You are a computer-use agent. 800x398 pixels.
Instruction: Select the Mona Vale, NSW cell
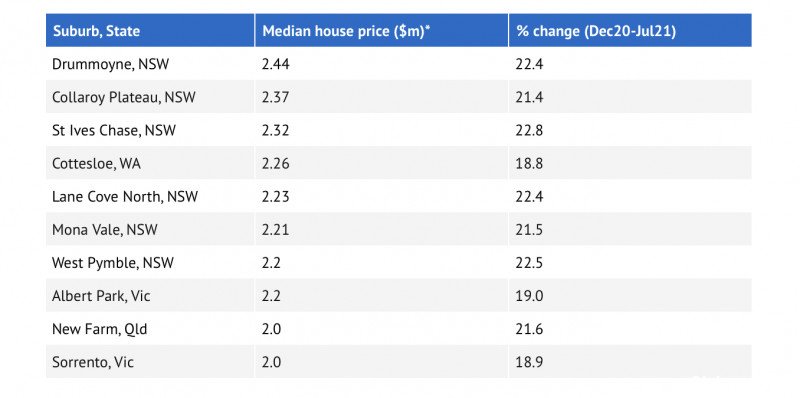coord(150,230)
